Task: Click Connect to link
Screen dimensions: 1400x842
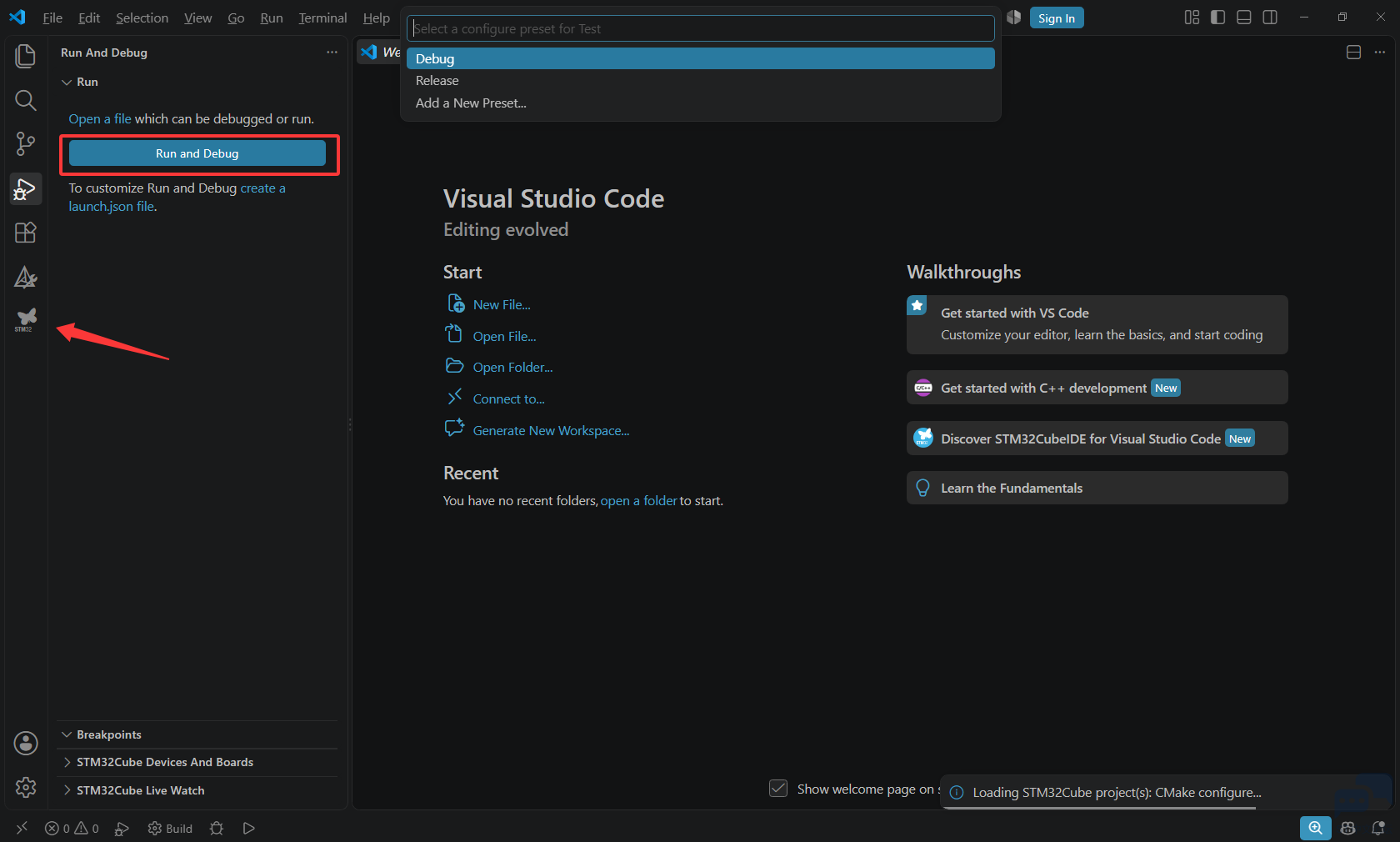Action: click(x=508, y=399)
